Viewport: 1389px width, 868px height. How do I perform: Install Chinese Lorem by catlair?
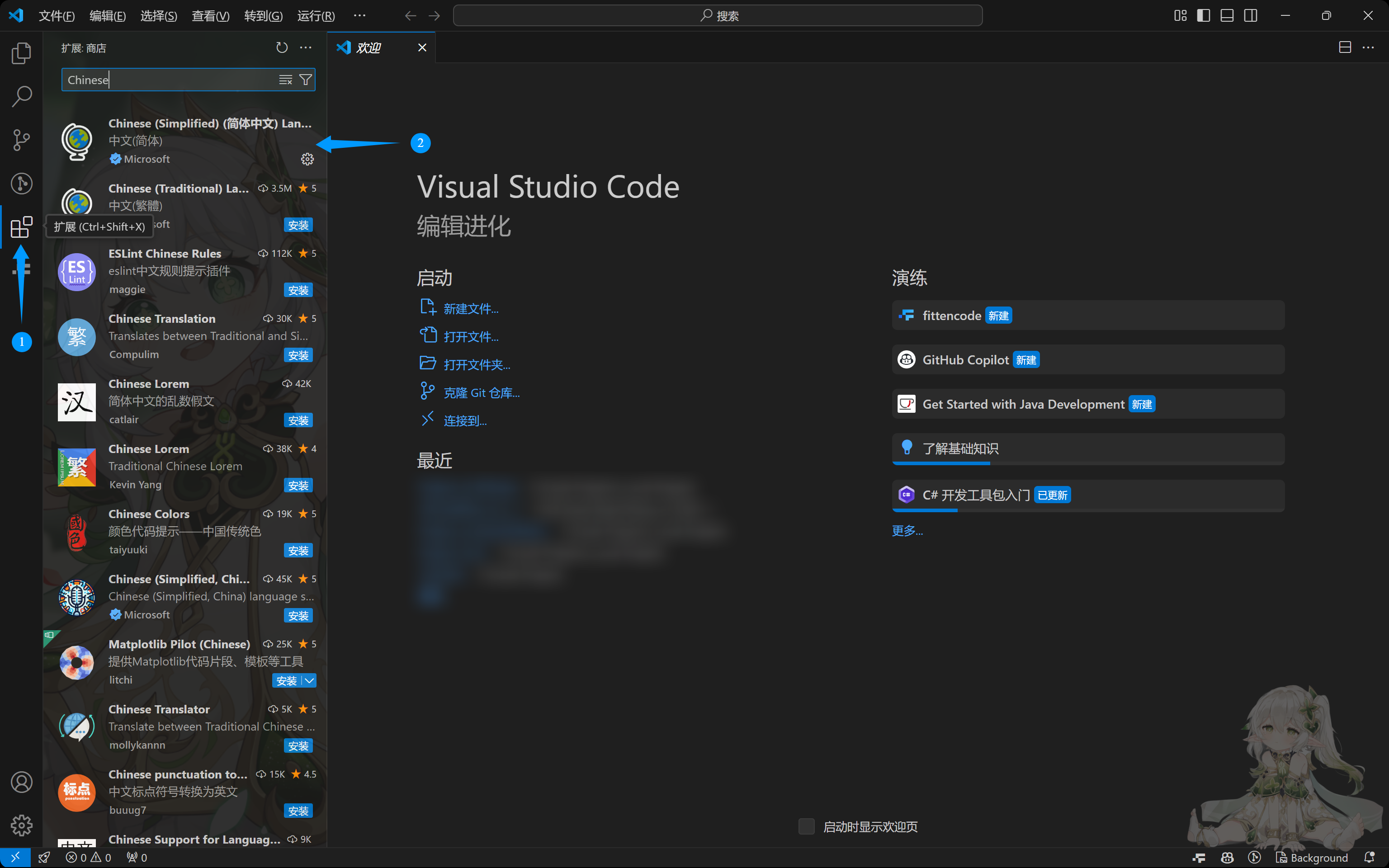(298, 421)
